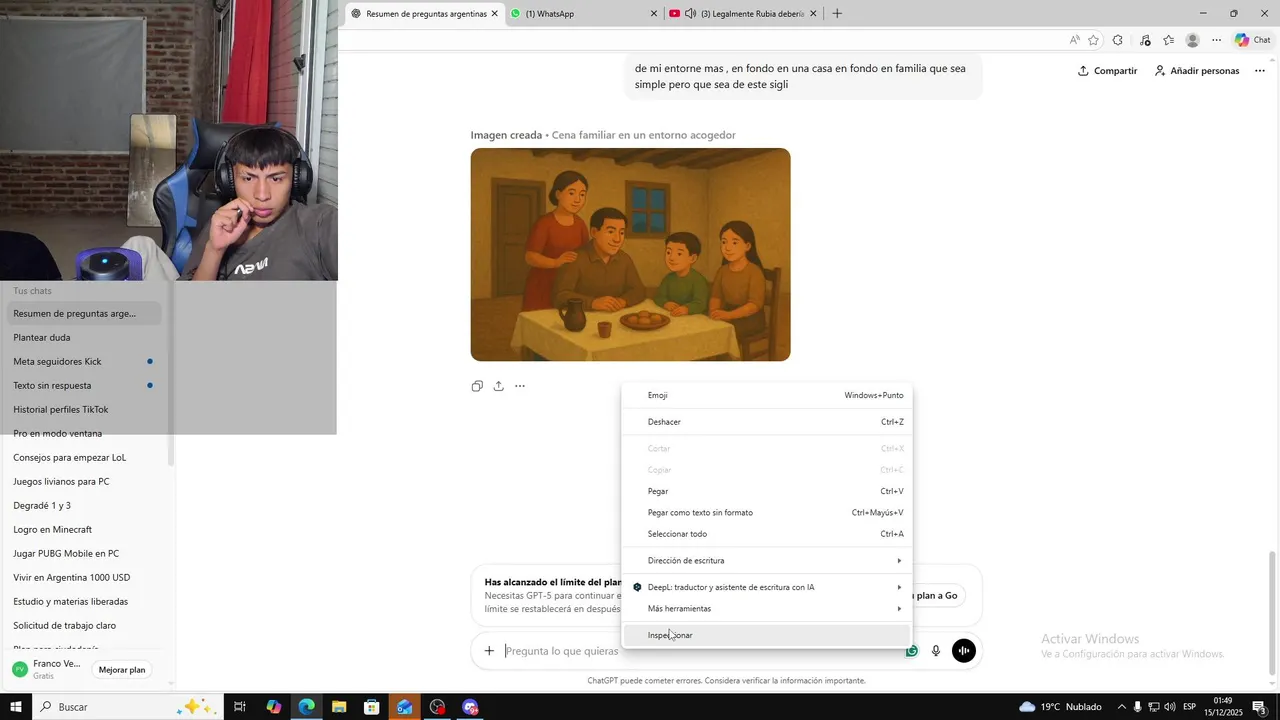
Task: Open Copilot Chat button
Action: tap(1253, 40)
